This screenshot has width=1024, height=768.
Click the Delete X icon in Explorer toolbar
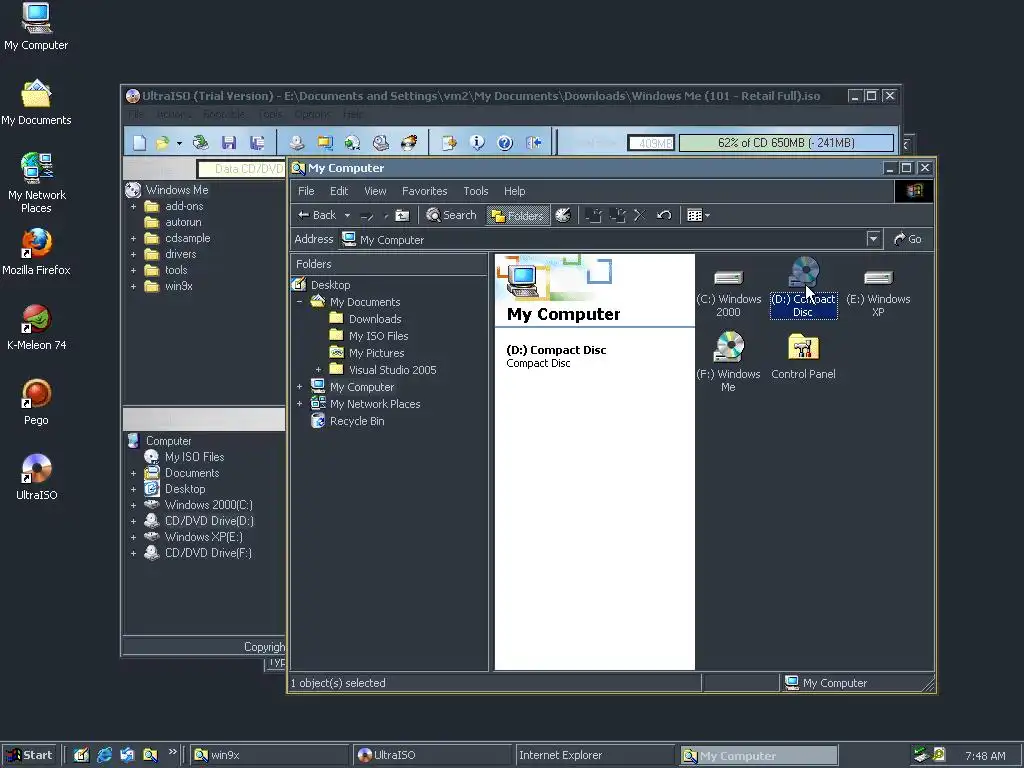pos(640,215)
